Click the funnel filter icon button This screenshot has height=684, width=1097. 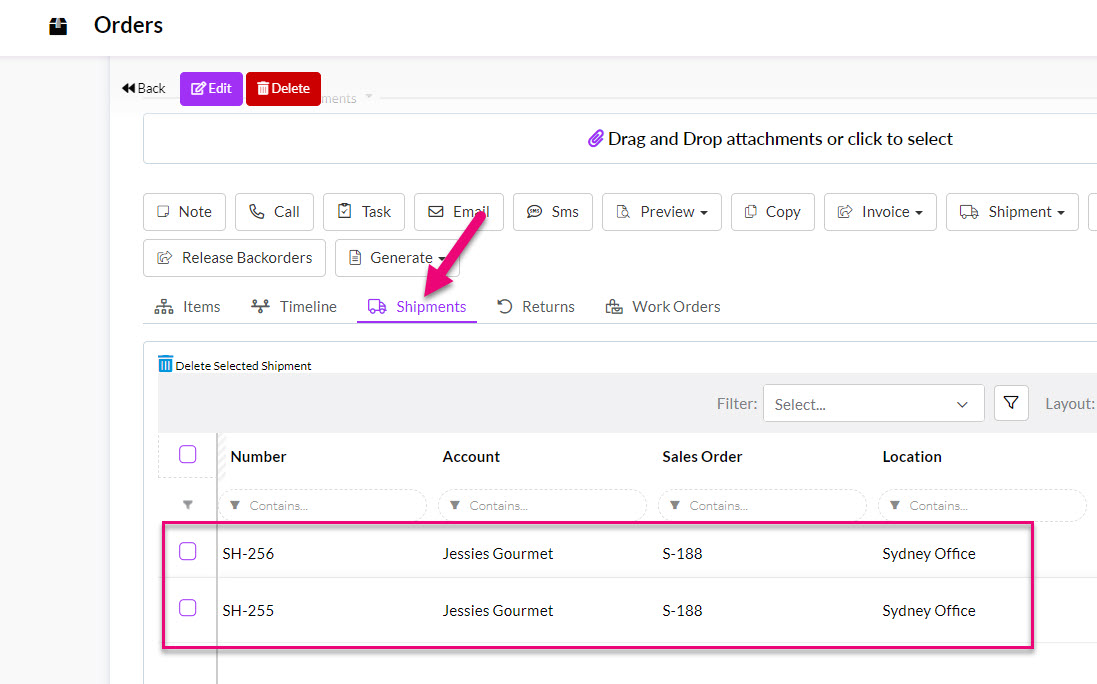[x=1011, y=403]
